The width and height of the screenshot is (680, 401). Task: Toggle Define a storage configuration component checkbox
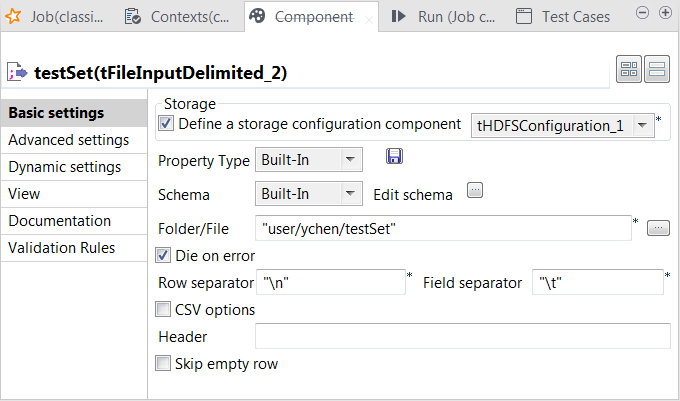(166, 124)
